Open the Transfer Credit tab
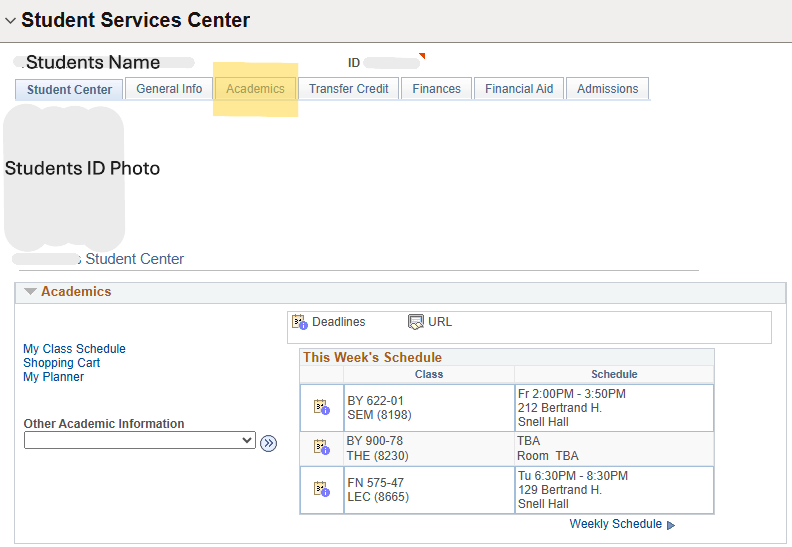792x547 pixels. coord(348,89)
